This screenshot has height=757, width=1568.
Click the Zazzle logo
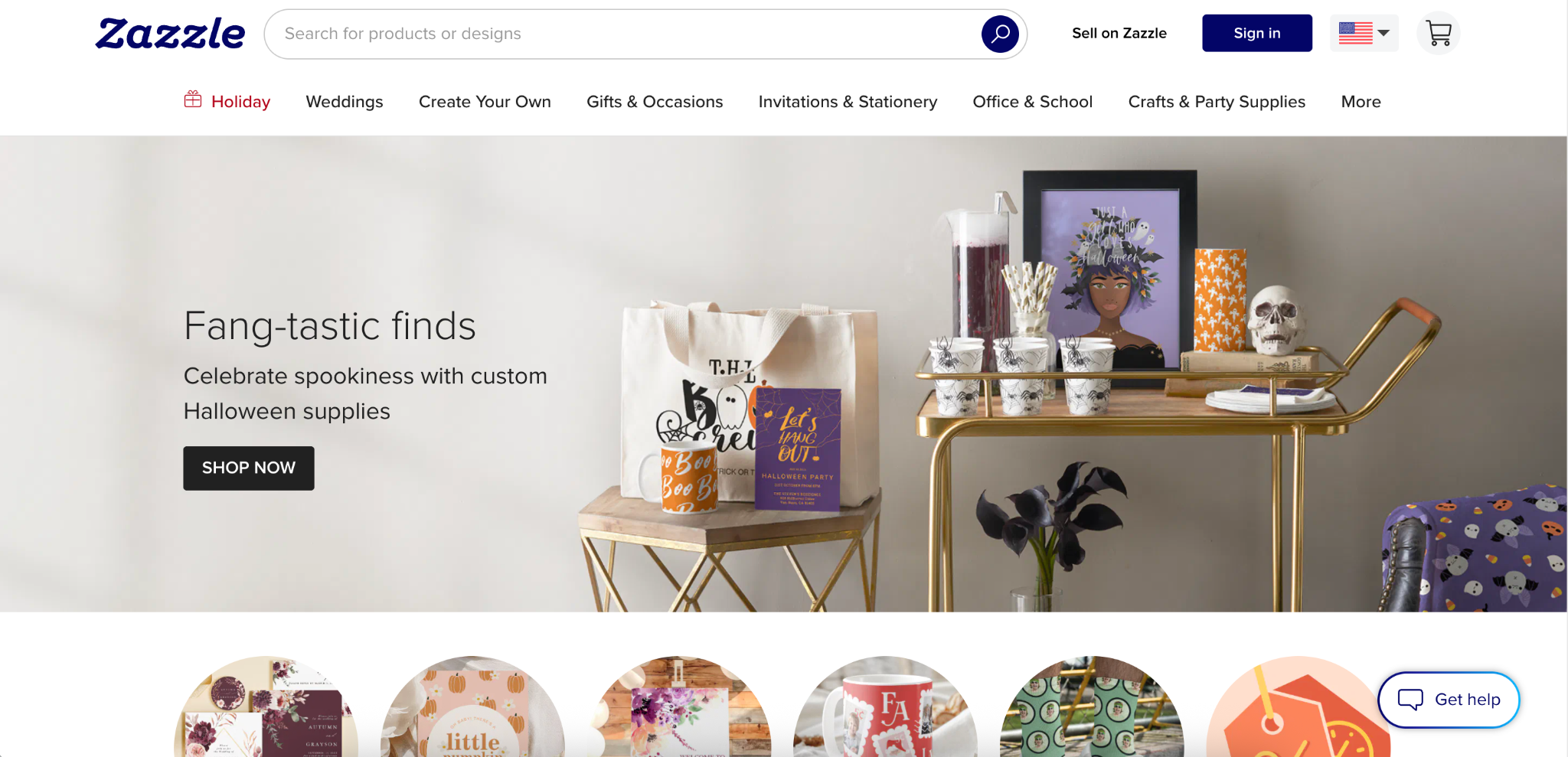(x=170, y=34)
